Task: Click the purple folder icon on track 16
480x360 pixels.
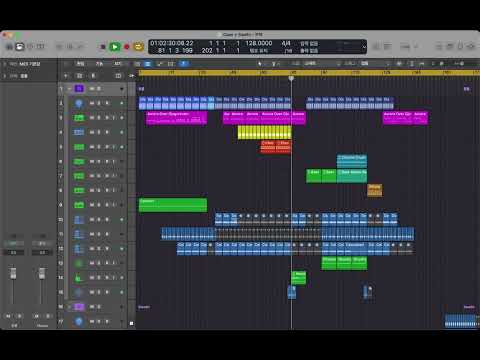Action: 79,307
